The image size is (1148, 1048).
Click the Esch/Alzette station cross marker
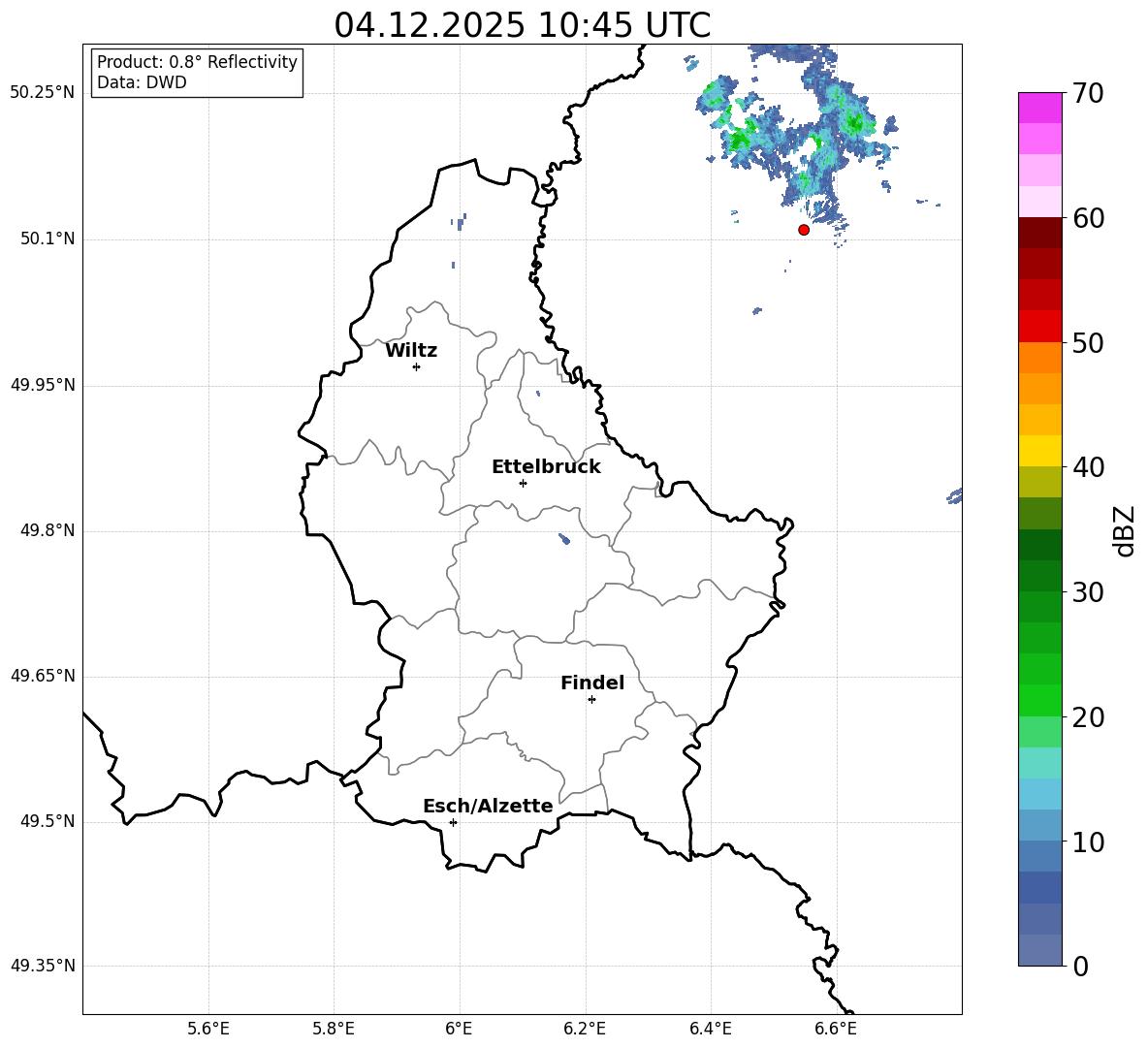click(x=453, y=822)
